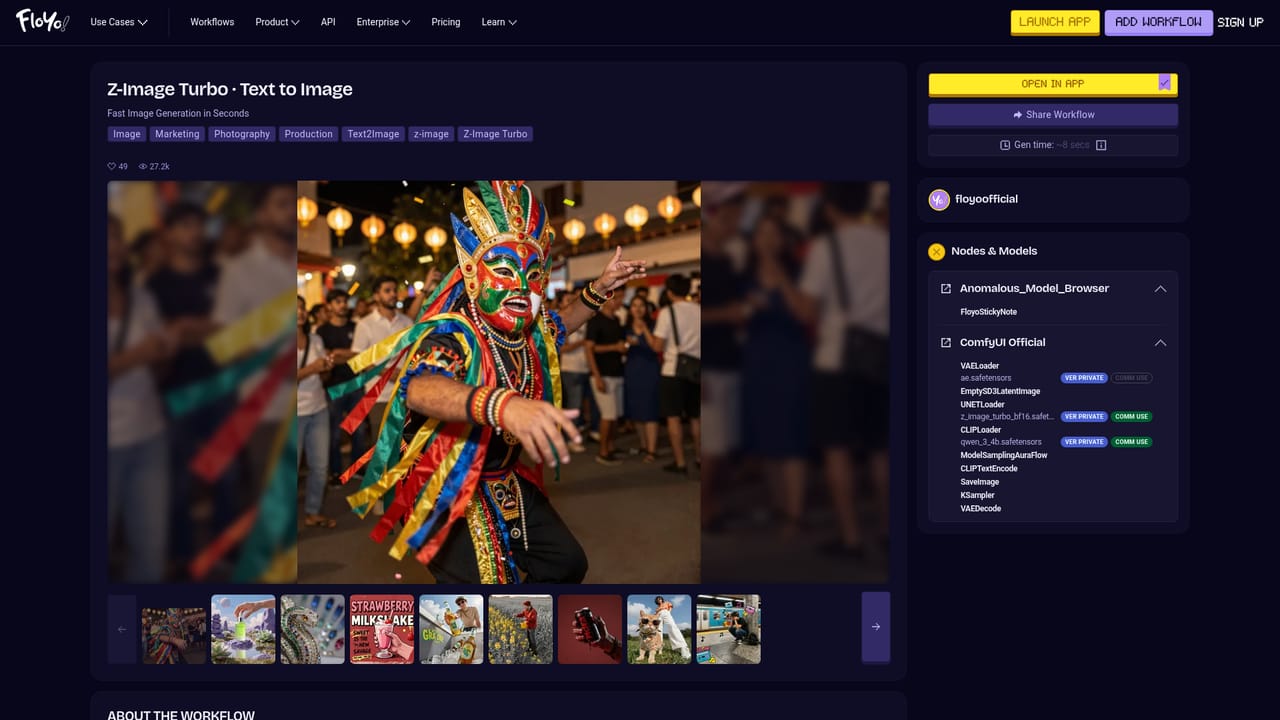This screenshot has height=720, width=1280.
Task: Click the floyoofficial avatar icon
Action: [939, 199]
